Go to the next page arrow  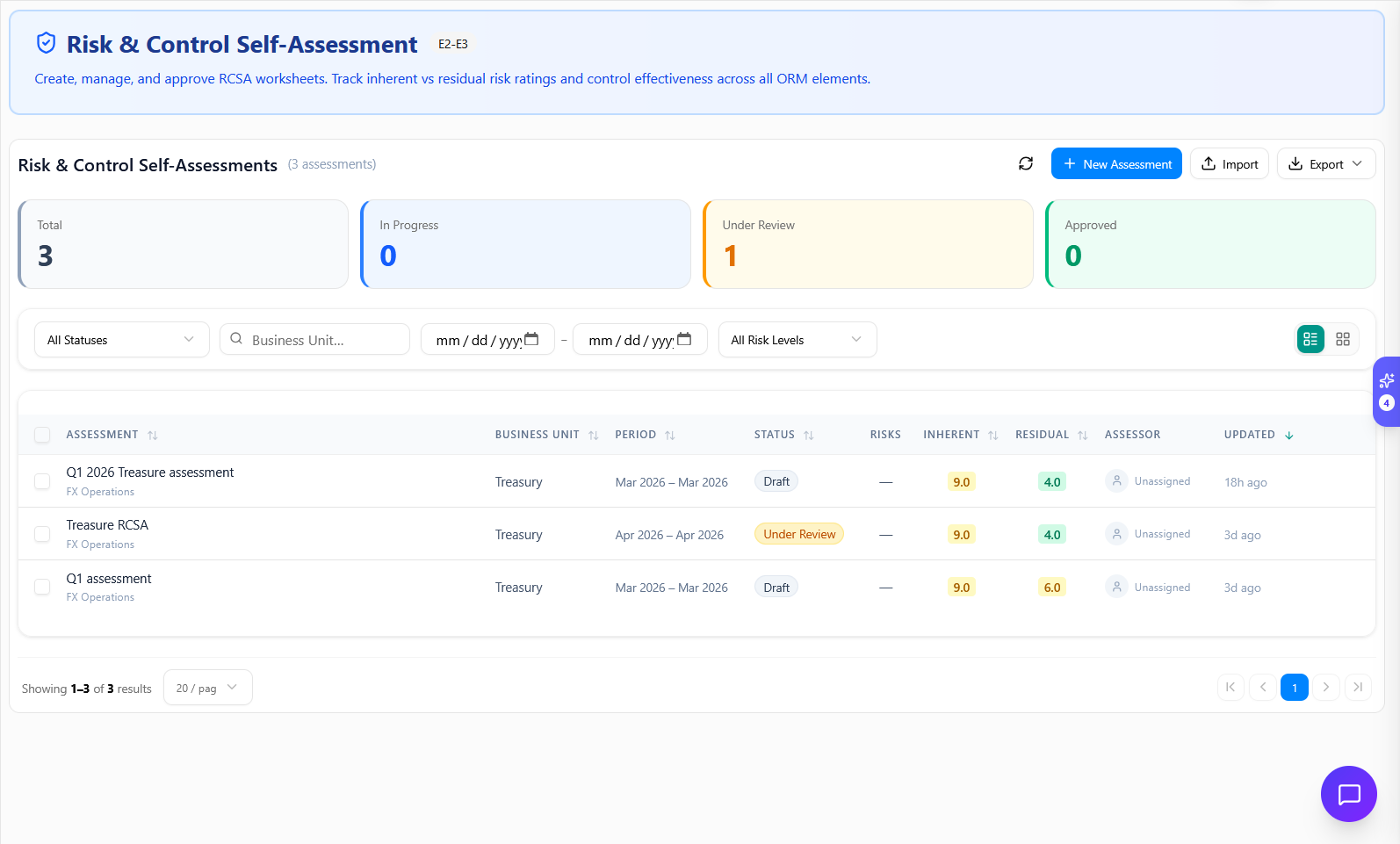[x=1325, y=688]
